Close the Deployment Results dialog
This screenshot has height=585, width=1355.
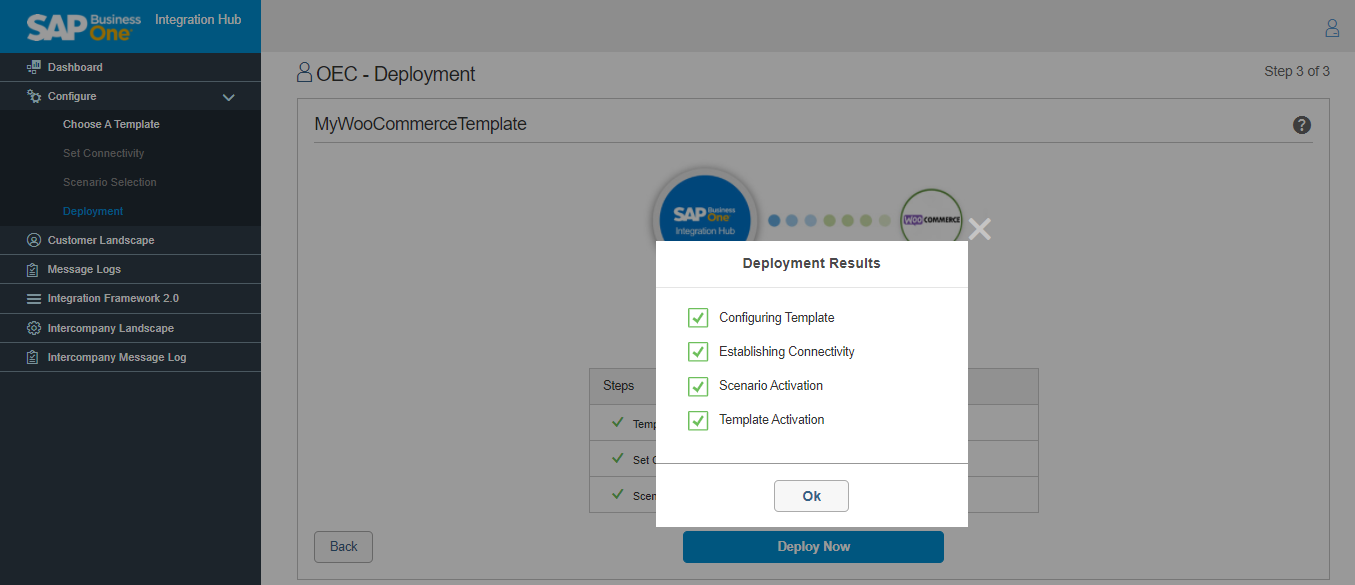980,229
